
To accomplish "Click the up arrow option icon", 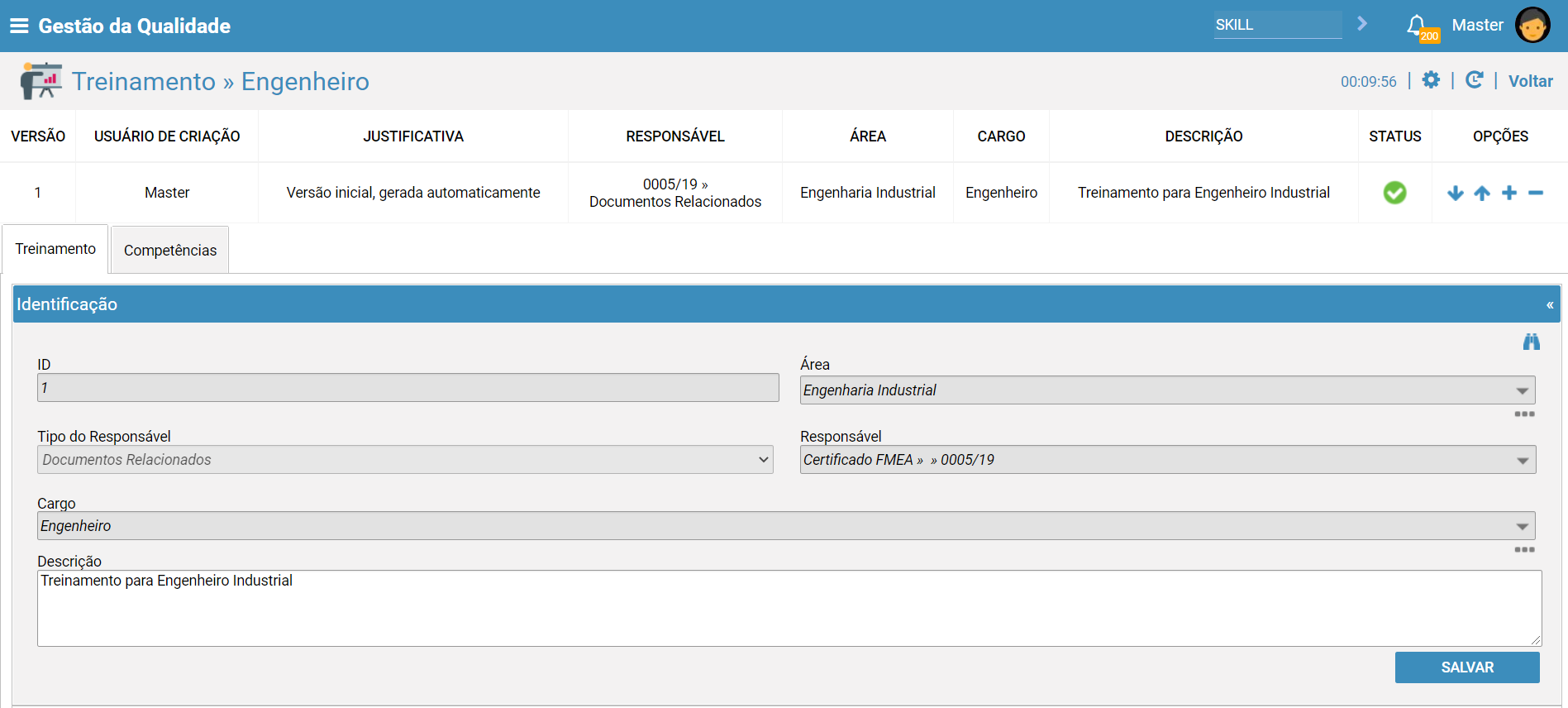I will coord(1482,193).
